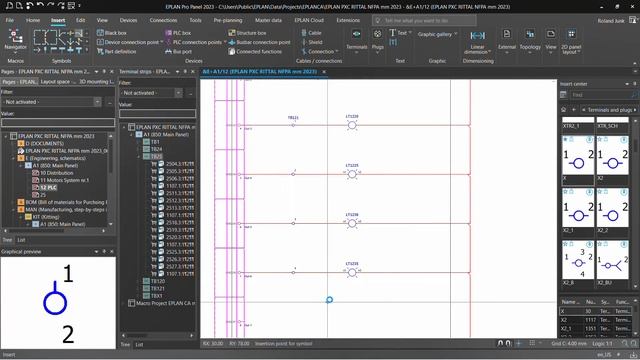Image resolution: width=640 pixels, height=360 pixels.
Task: Open the Terminals ribbon button
Action: point(356,40)
